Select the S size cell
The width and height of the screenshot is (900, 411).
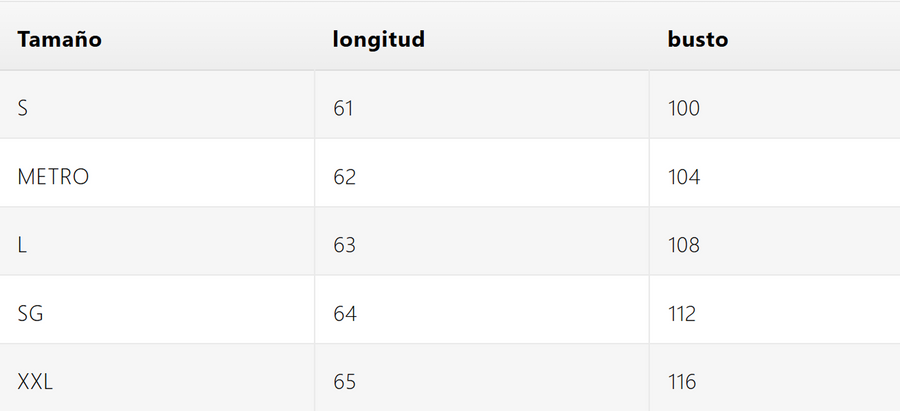(23, 108)
